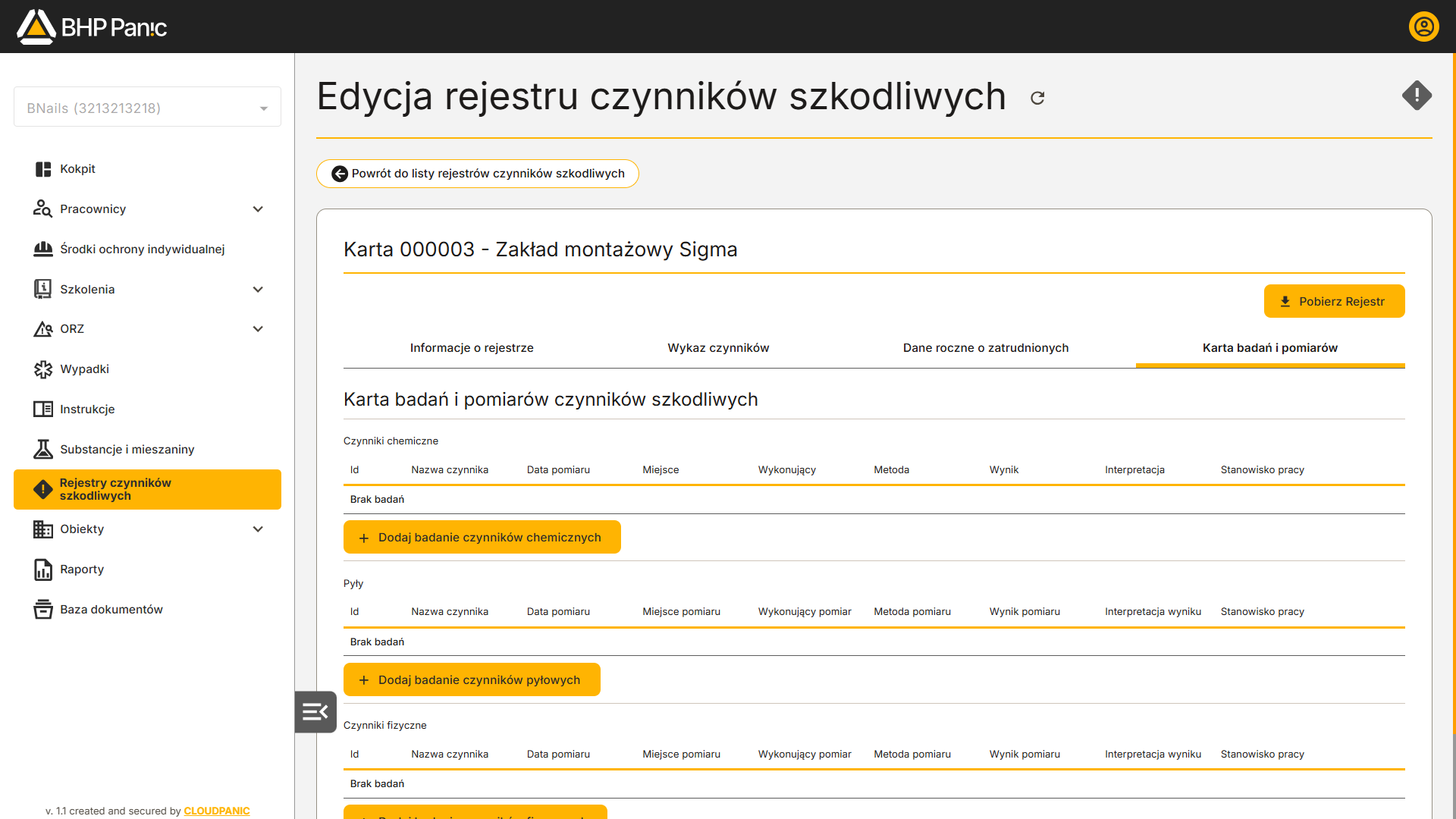Screen dimensions: 1456x819
Task: Open Wypadki in the sidebar
Action: (x=147, y=369)
